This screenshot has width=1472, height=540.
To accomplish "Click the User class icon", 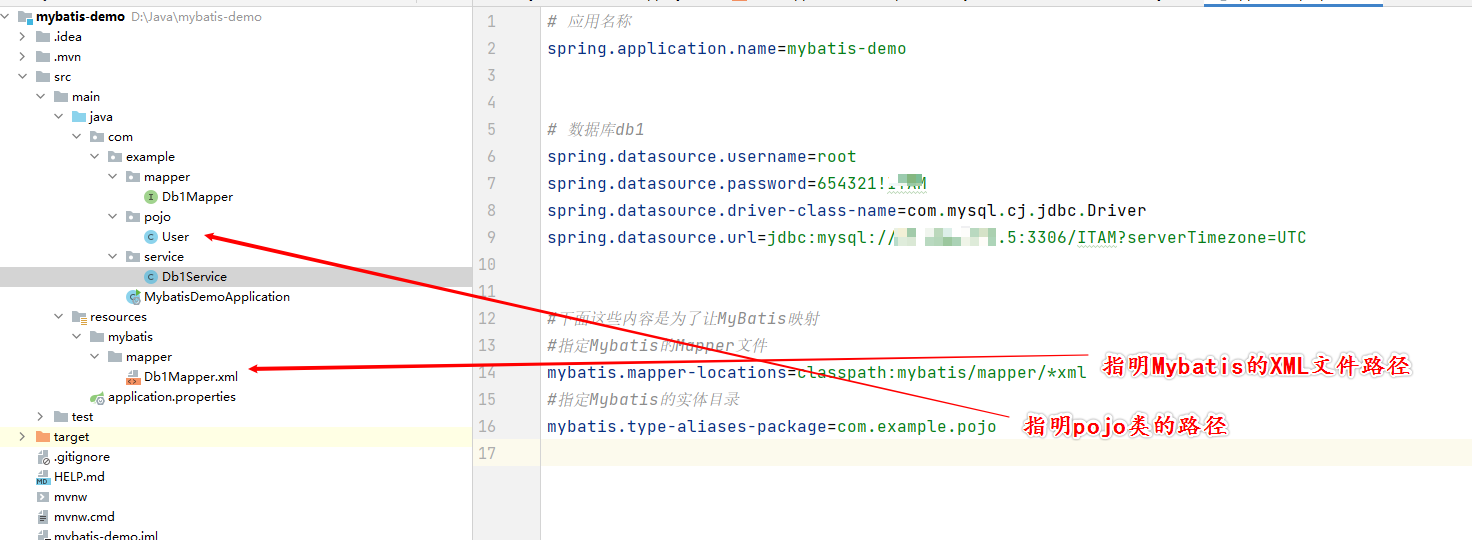I will click(151, 237).
